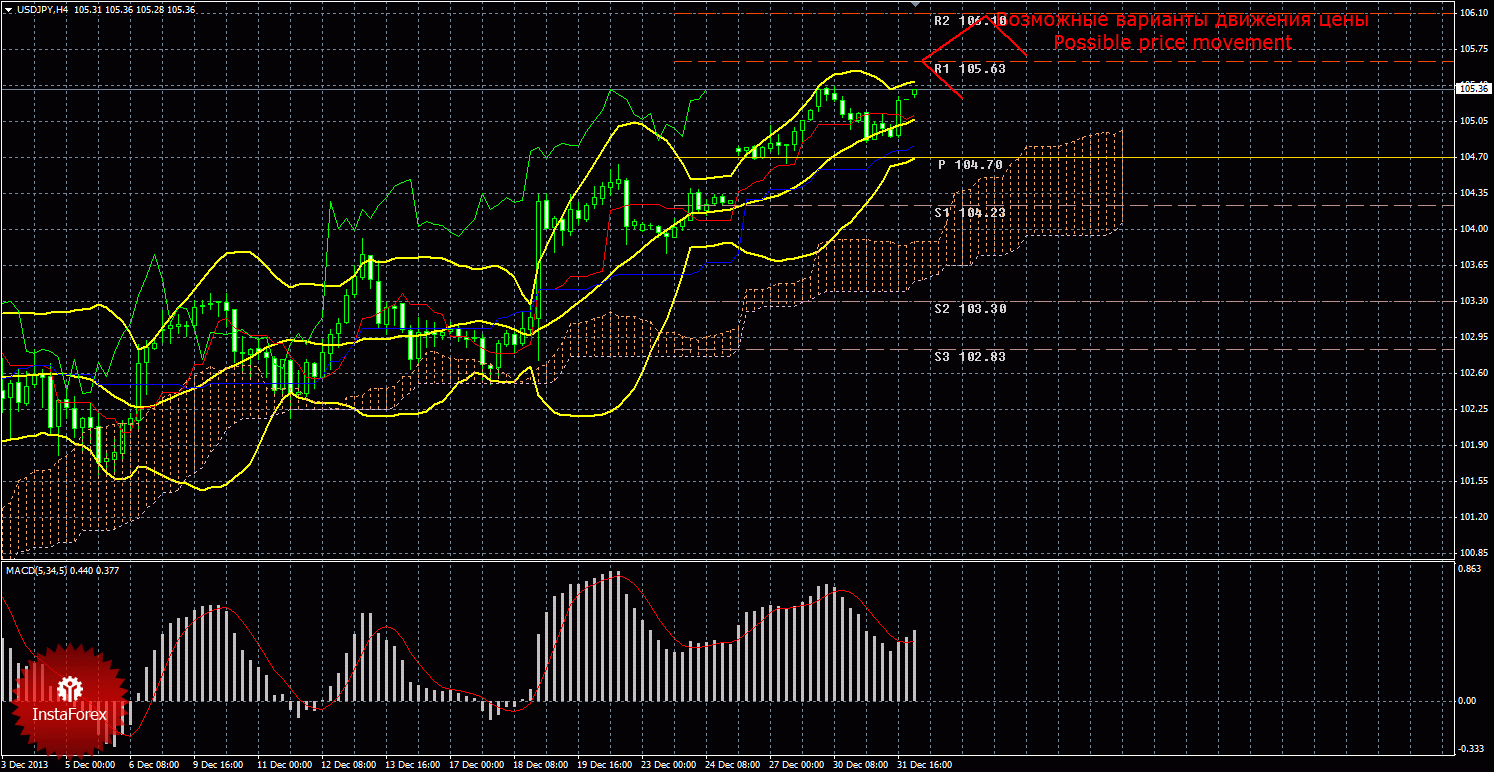
Task: Select the S2 103.30 support label
Action: click(x=969, y=308)
